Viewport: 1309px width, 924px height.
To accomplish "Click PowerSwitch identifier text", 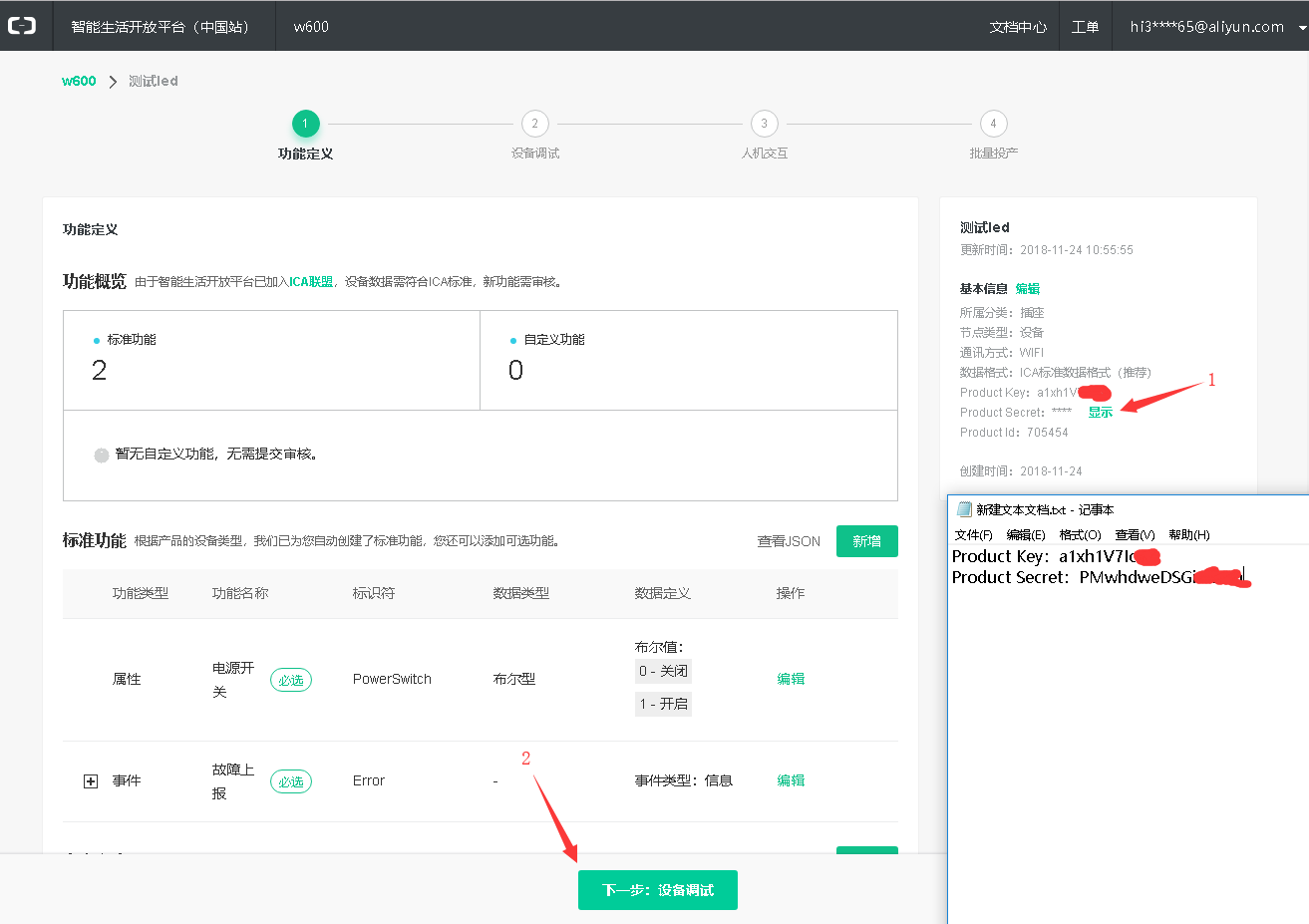I will point(392,679).
